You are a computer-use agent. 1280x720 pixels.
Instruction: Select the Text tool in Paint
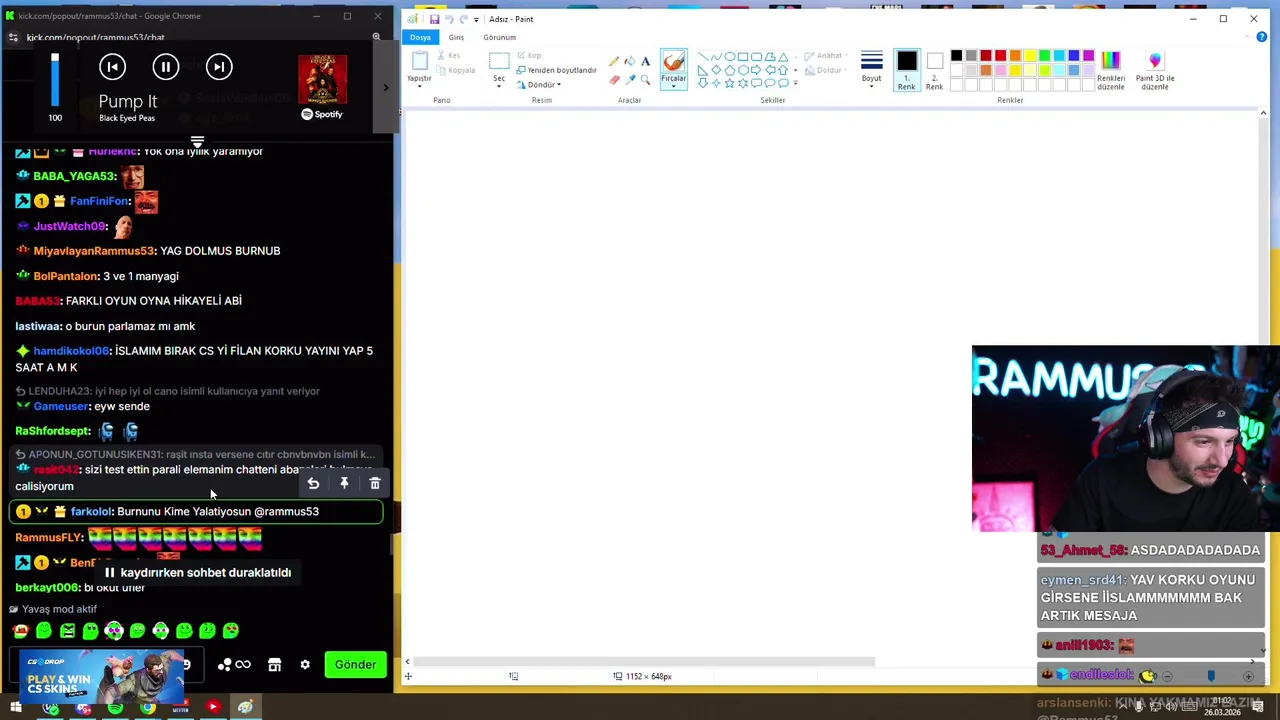pos(646,62)
